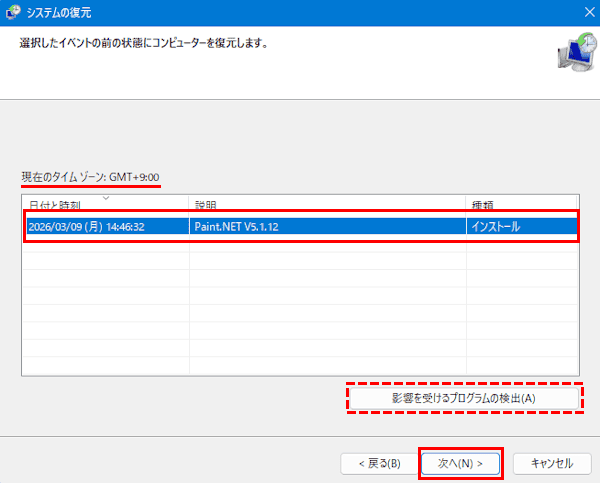Click the 現在のタイム ゾーン: GMT+9:00 label
The width and height of the screenshot is (600, 483).
(x=90, y=177)
